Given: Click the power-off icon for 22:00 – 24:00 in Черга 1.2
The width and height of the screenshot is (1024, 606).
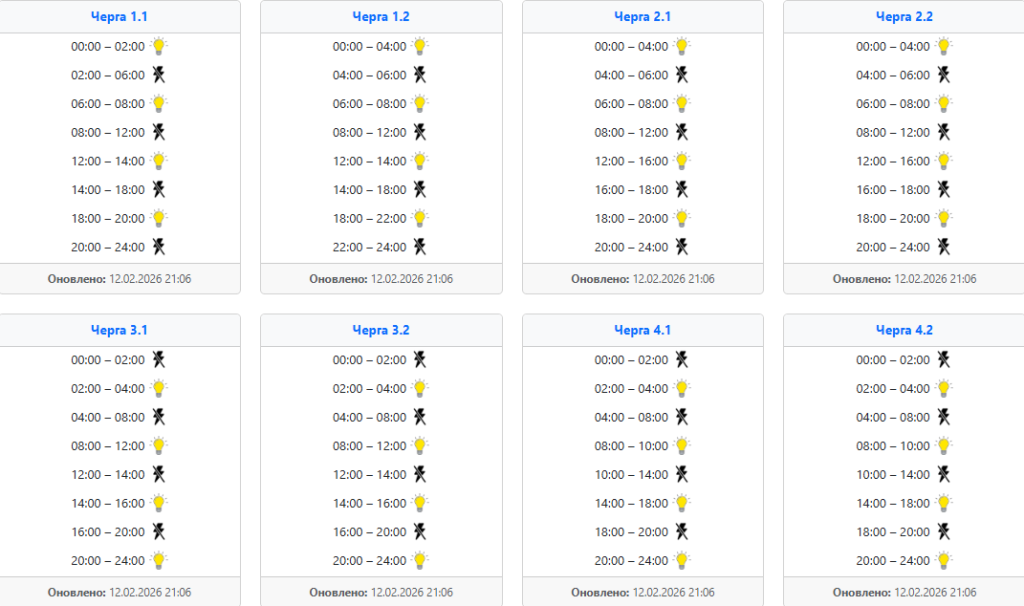Looking at the screenshot, I should click(420, 246).
